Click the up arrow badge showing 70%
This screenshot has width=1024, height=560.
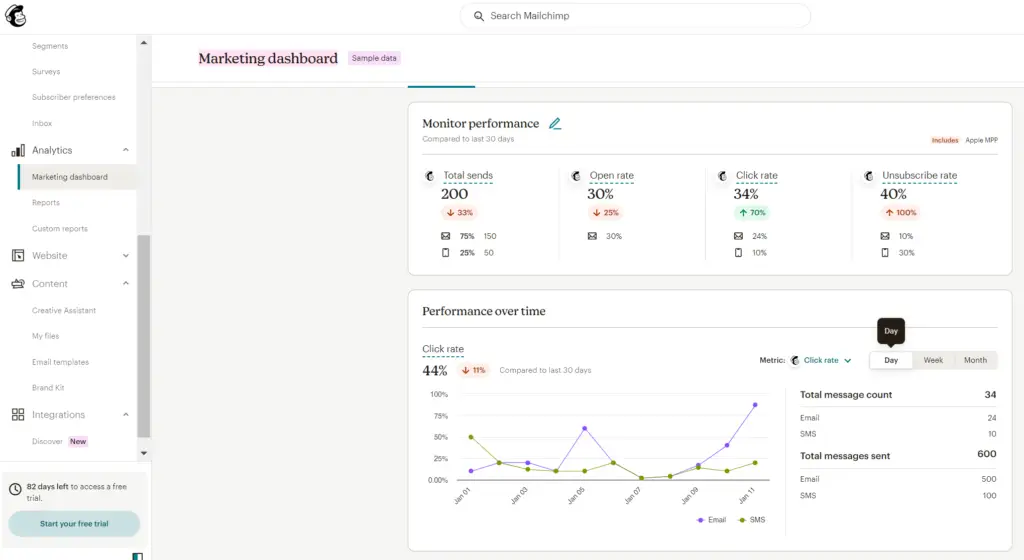752,213
